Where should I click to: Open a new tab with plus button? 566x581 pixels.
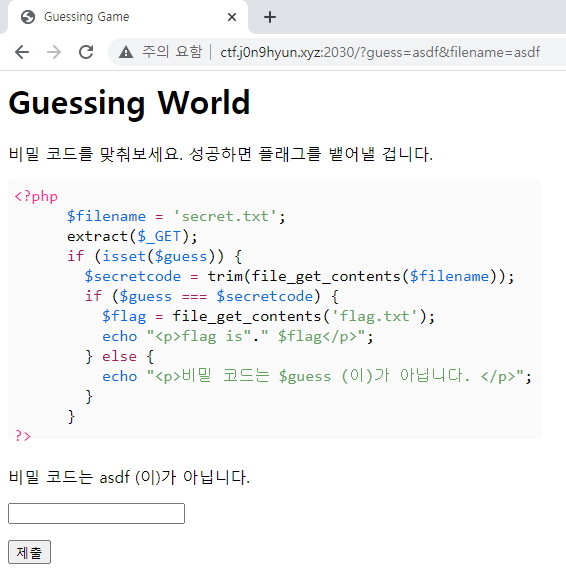[270, 17]
